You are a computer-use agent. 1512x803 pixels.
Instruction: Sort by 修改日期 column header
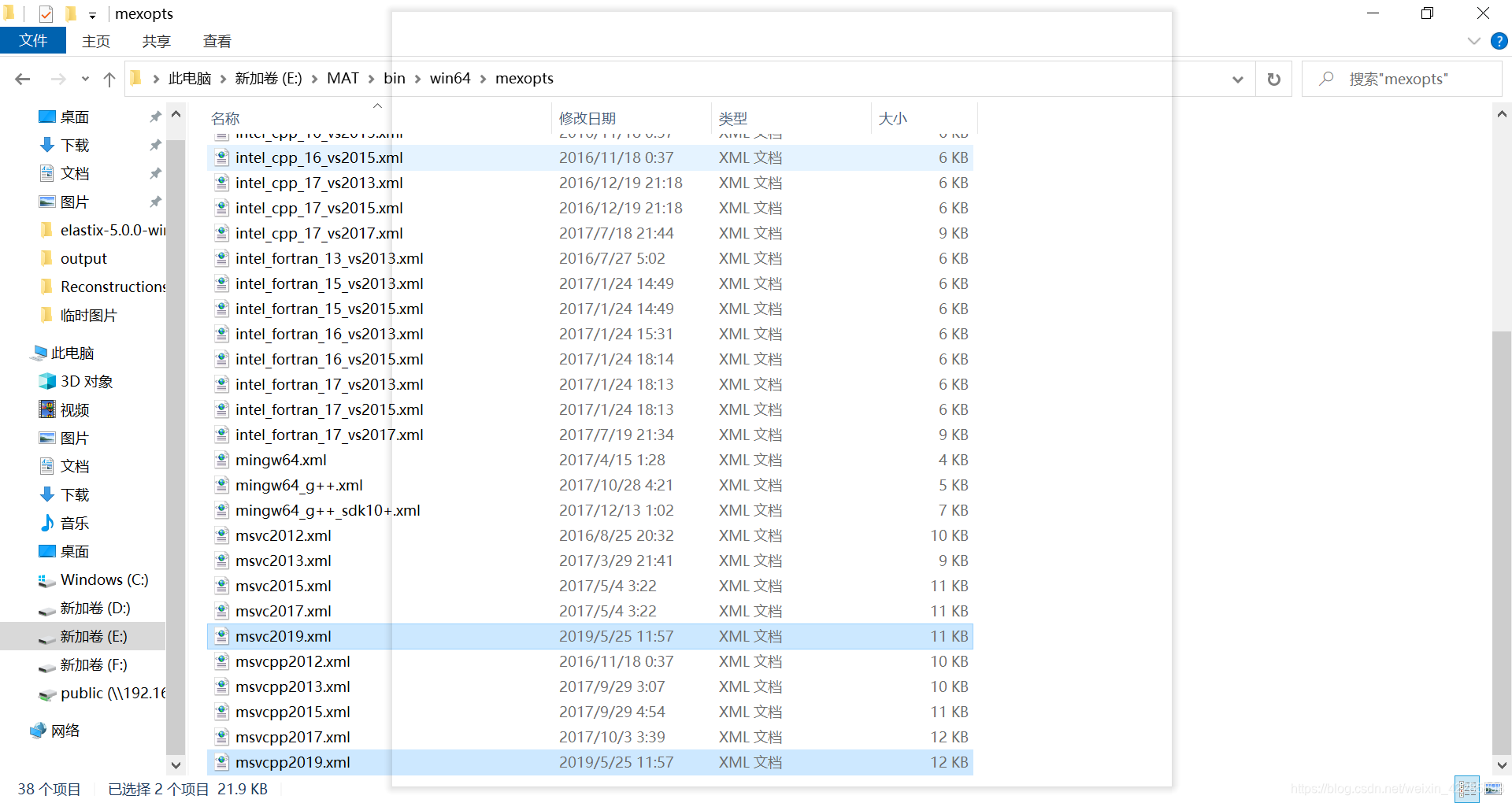coord(587,118)
